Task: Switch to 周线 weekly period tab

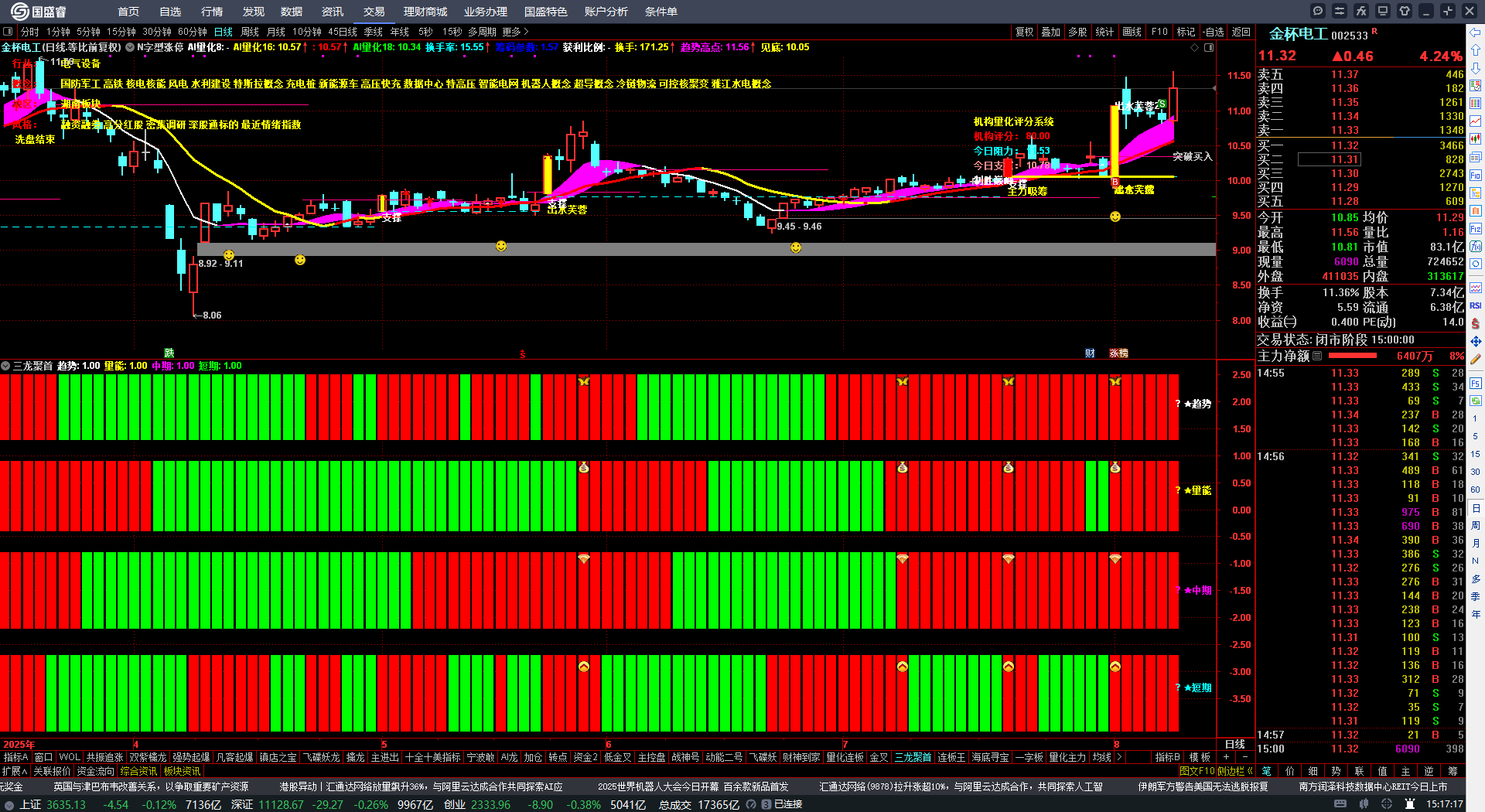Action: [250, 32]
